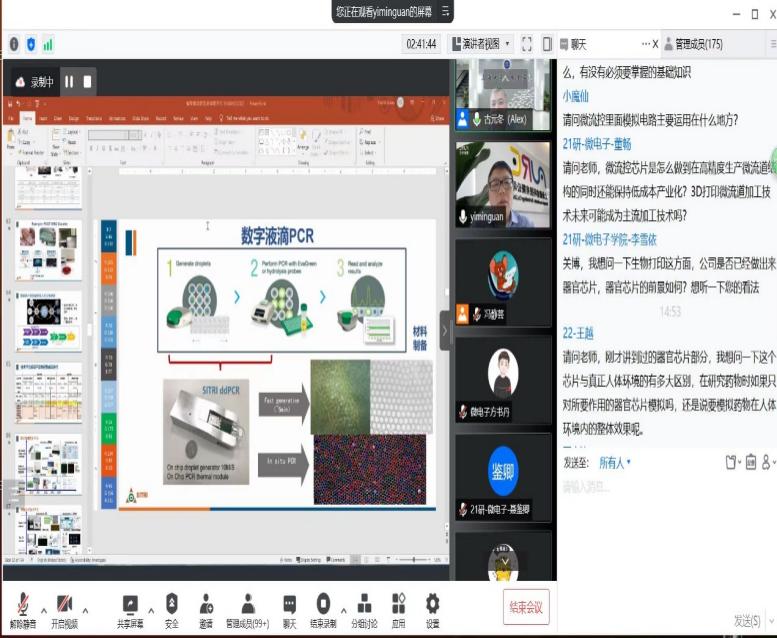Viewport: 777px width, 638px height.
Task: Pause the recording in 录制中 bar
Action: (70, 81)
